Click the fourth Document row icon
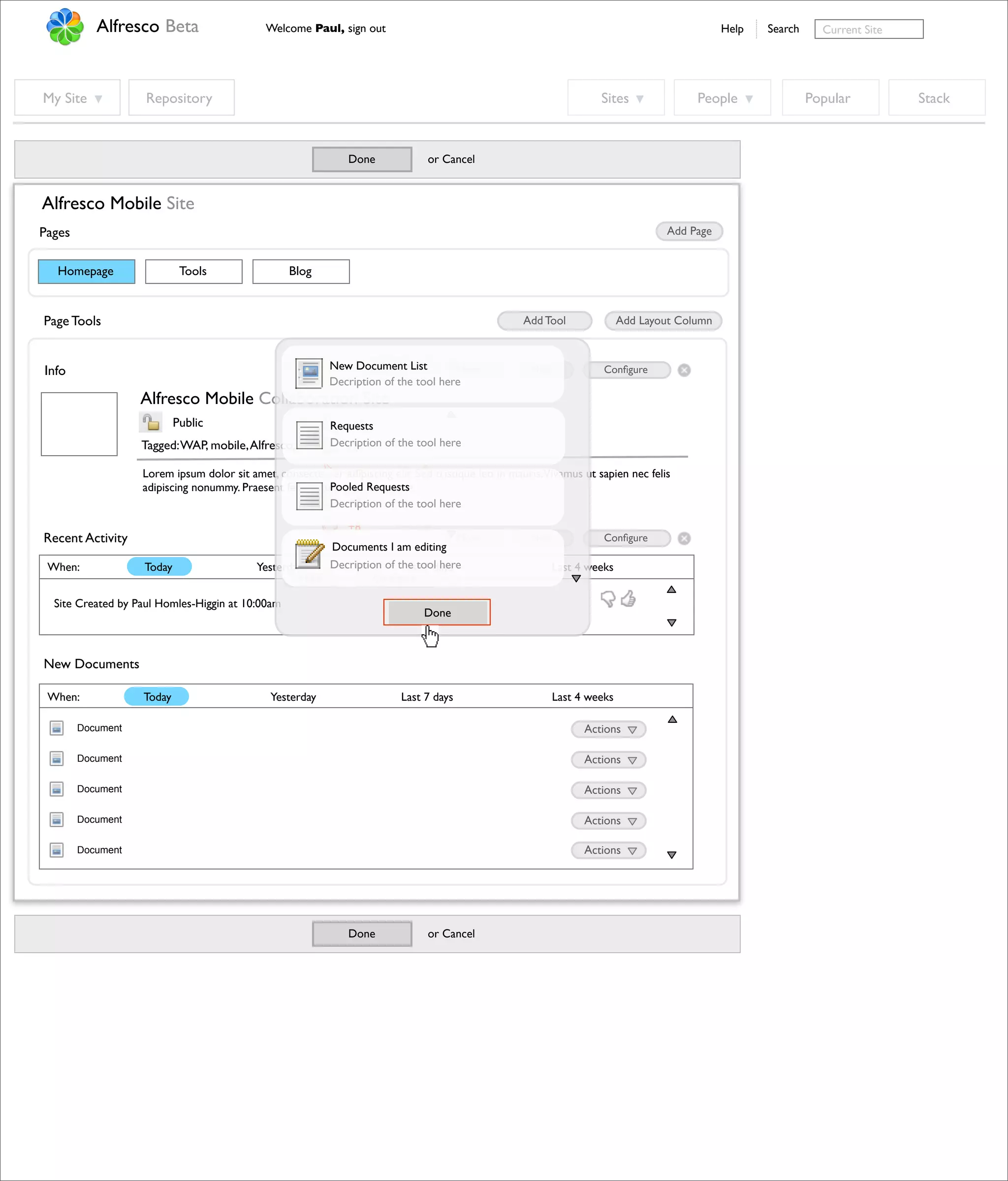Screen dimensions: 1008x1181 pyautogui.click(x=57, y=820)
